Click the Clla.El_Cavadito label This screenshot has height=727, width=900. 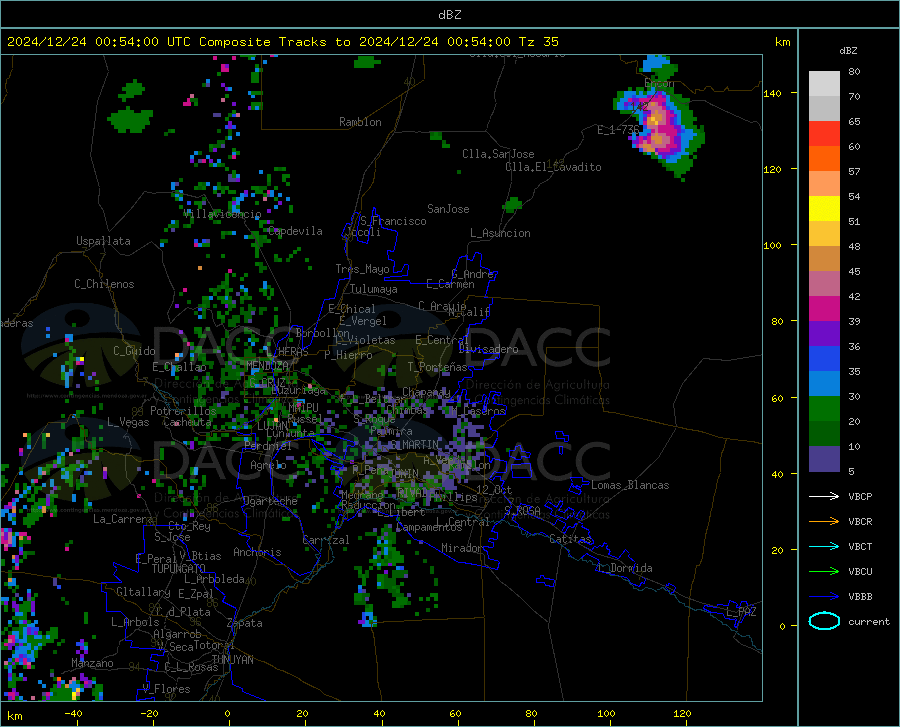click(x=553, y=167)
